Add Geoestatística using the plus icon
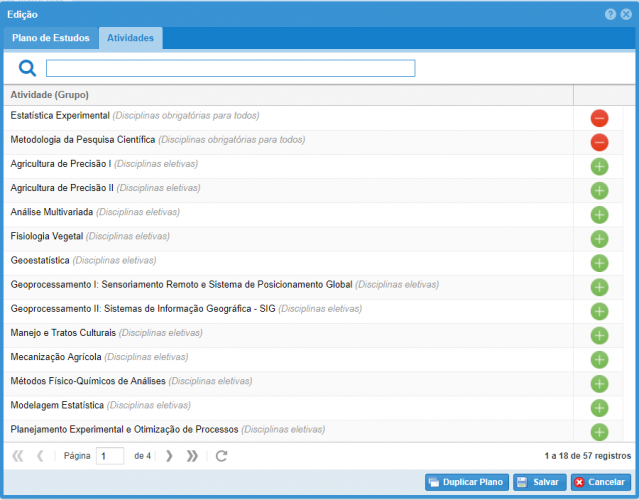 (599, 262)
